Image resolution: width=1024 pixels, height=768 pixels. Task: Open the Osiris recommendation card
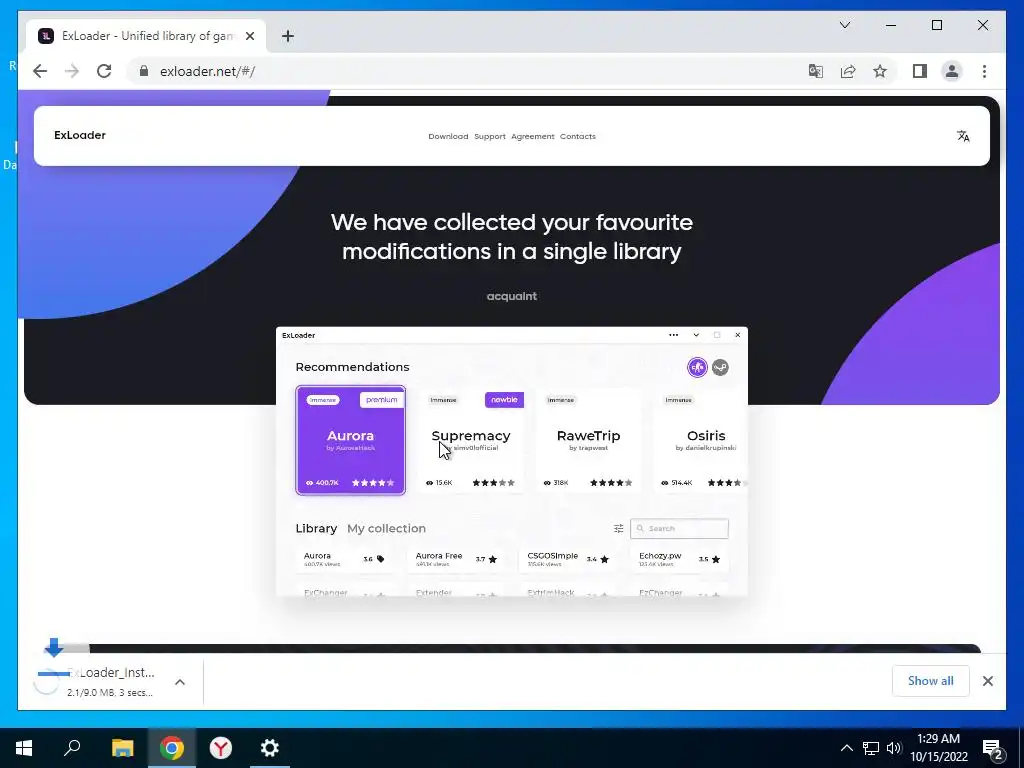[701, 440]
